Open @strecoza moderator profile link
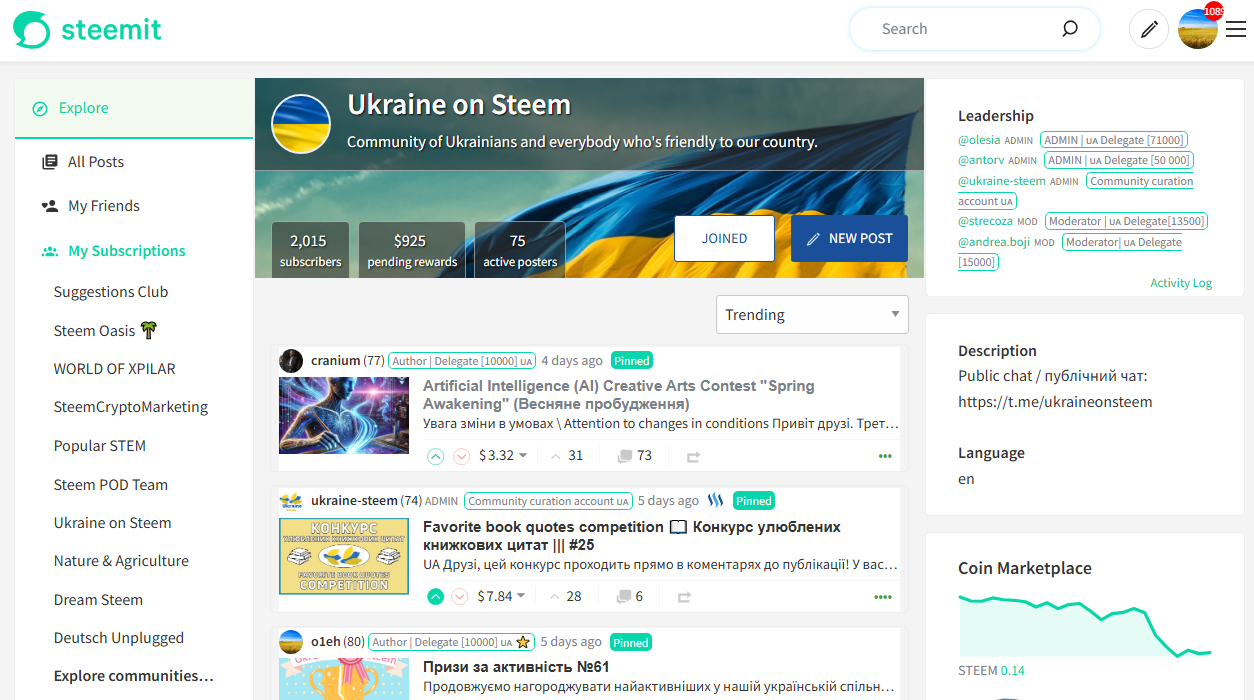The width and height of the screenshot is (1254, 700). tap(985, 221)
